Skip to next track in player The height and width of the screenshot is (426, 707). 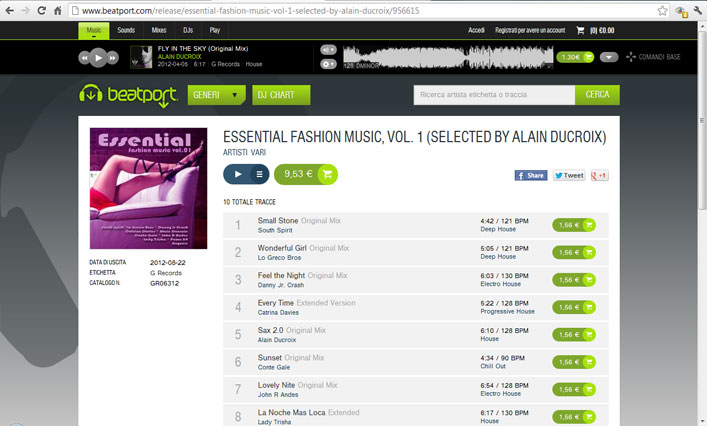point(113,58)
